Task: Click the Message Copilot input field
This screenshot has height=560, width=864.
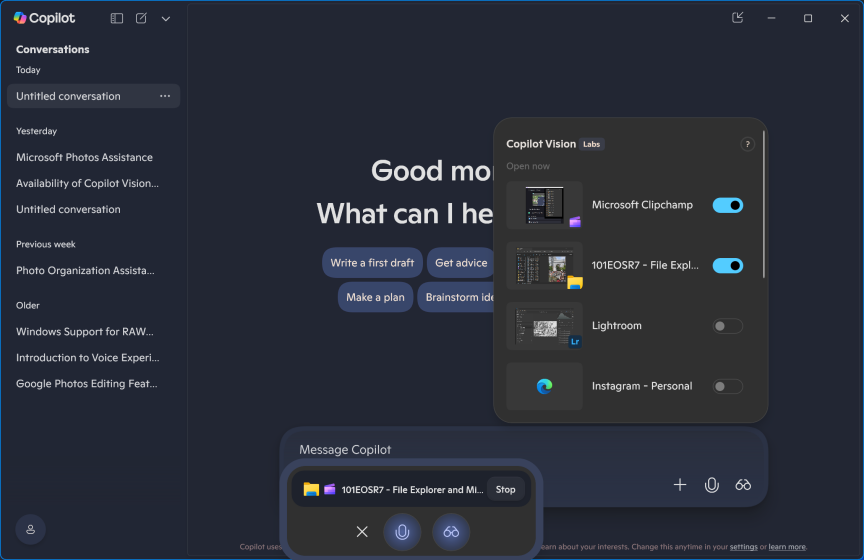Action: [x=480, y=450]
